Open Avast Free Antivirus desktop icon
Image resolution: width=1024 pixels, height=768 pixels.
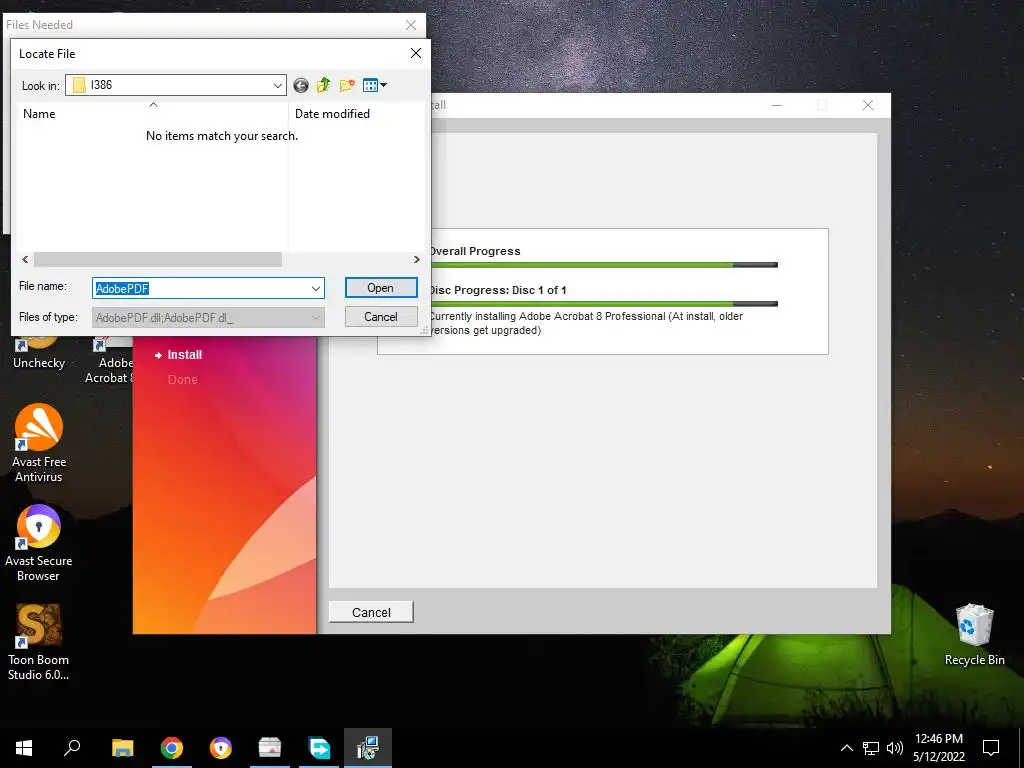coord(39,443)
